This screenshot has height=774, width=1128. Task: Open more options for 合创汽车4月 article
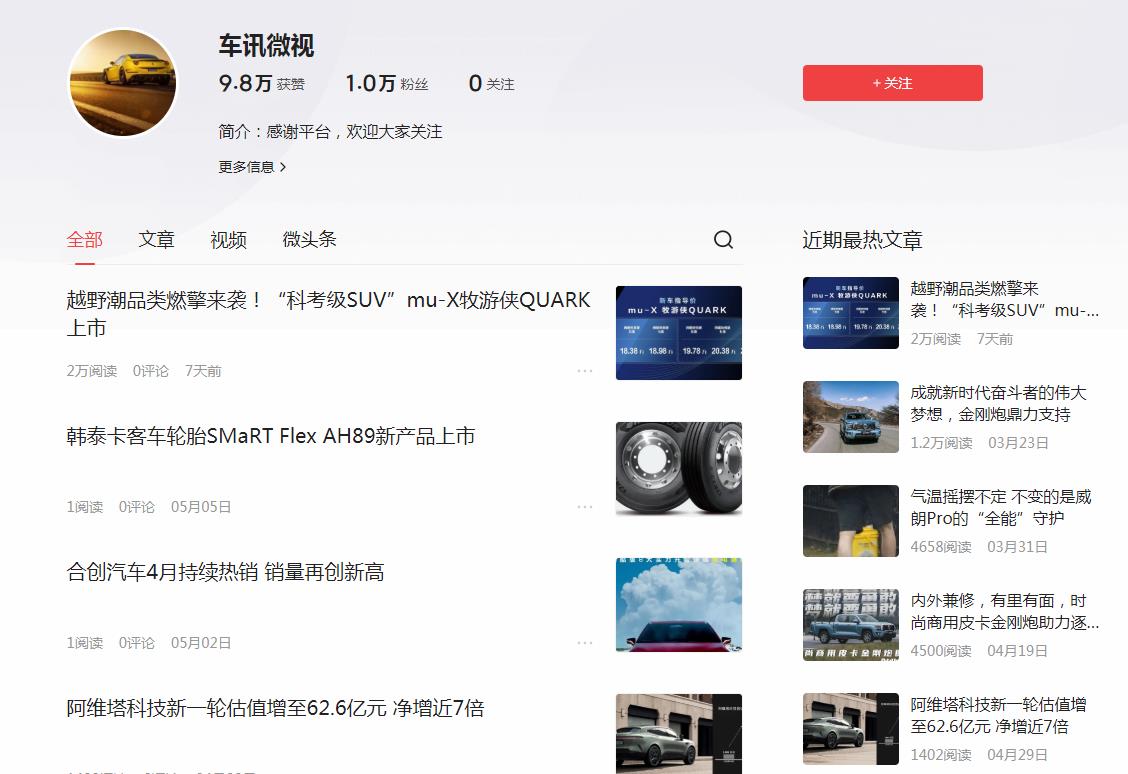point(585,642)
